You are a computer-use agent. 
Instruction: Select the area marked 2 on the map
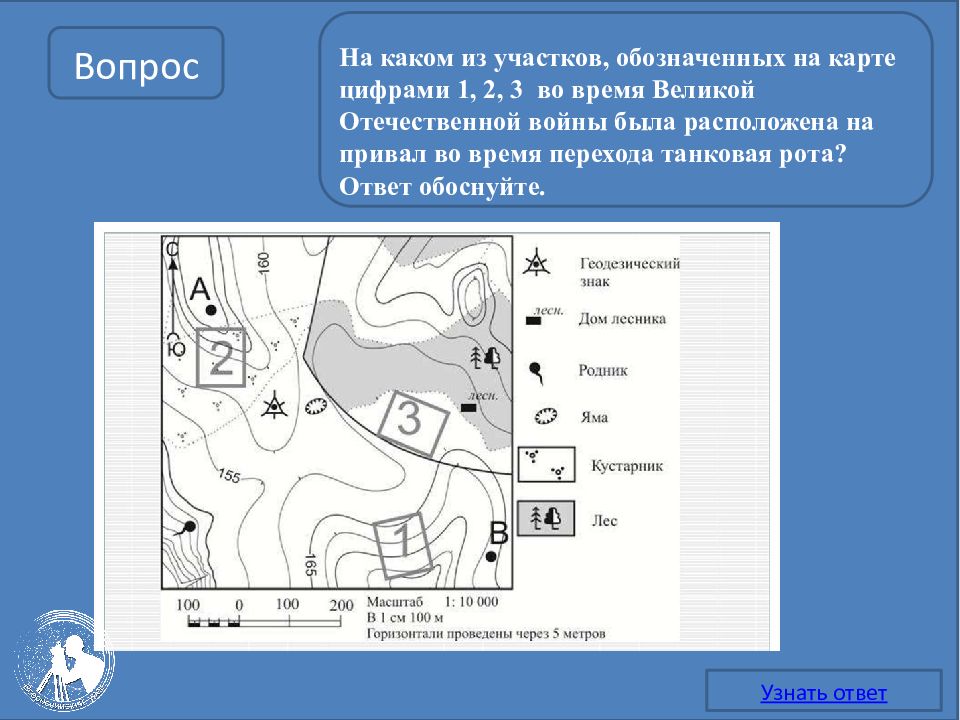[221, 358]
